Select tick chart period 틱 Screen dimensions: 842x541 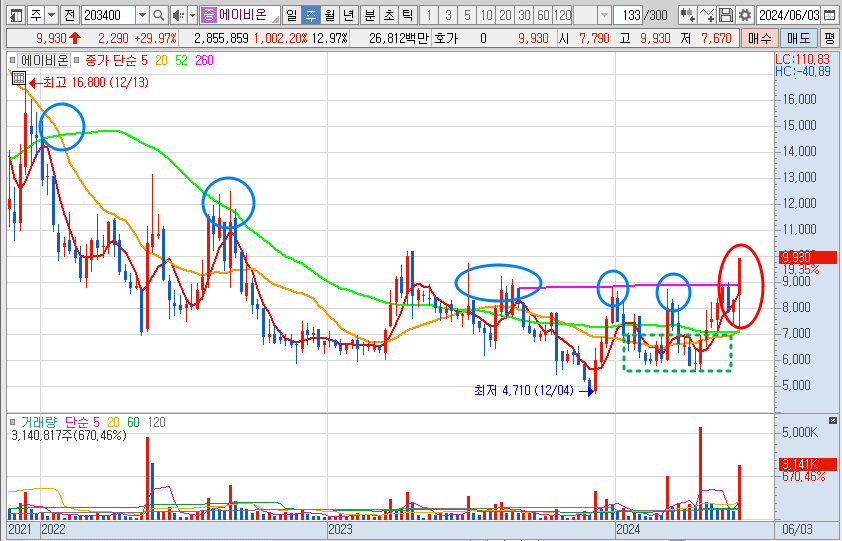[x=408, y=15]
